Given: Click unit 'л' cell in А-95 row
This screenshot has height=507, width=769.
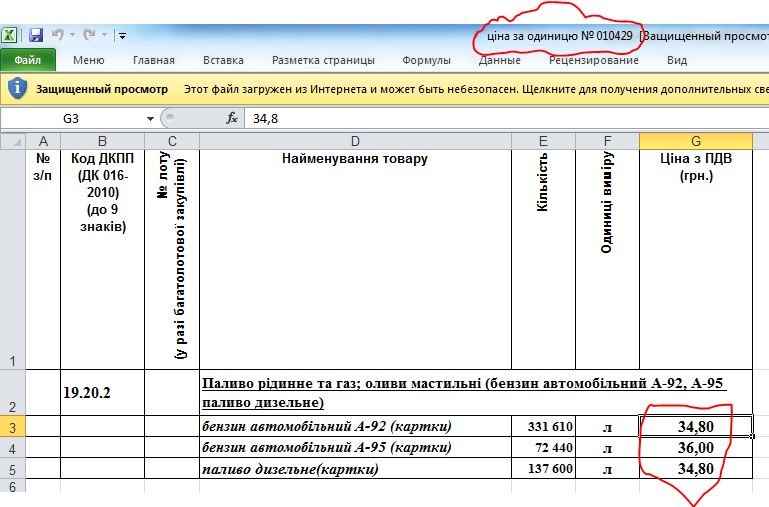Looking at the screenshot, I should pos(608,448).
